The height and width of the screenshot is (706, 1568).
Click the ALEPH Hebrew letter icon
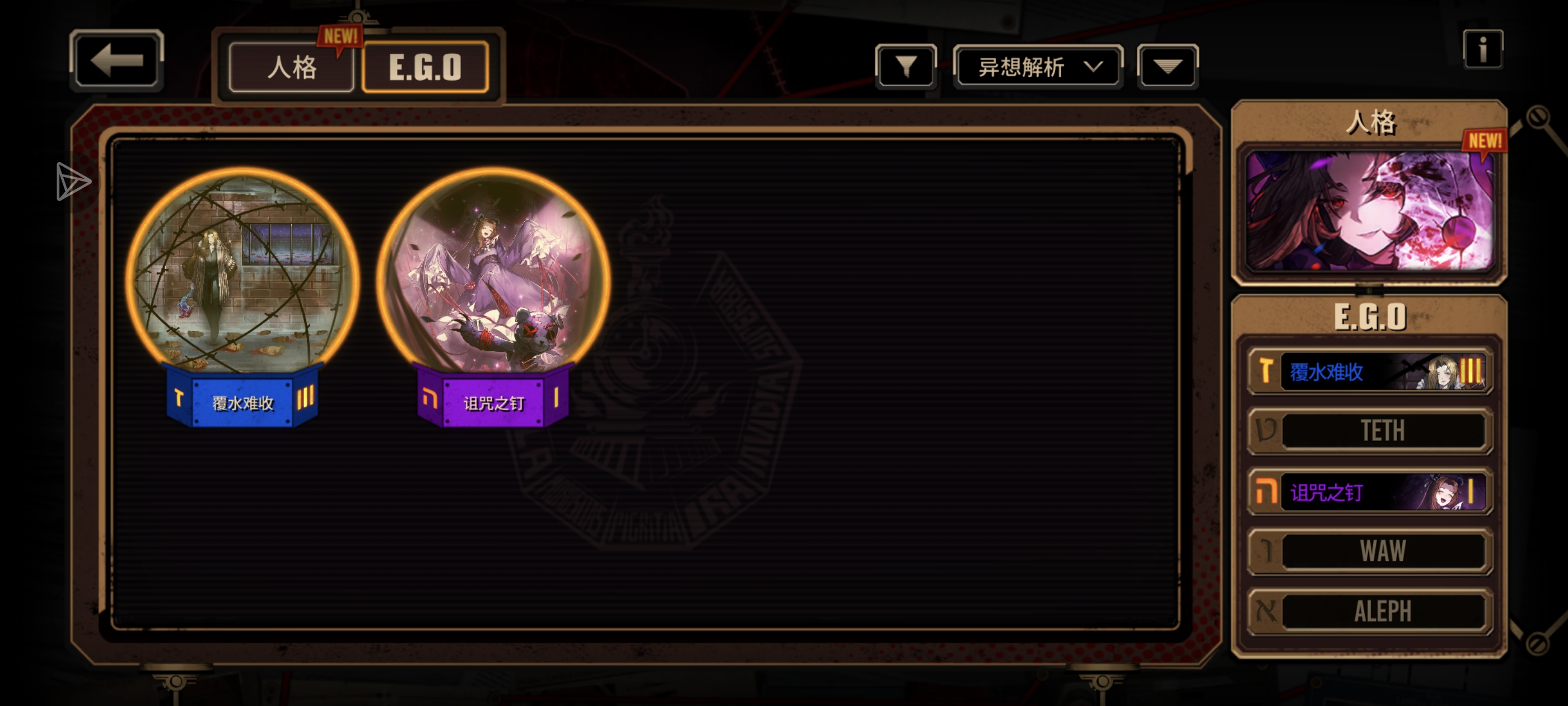click(x=1266, y=611)
